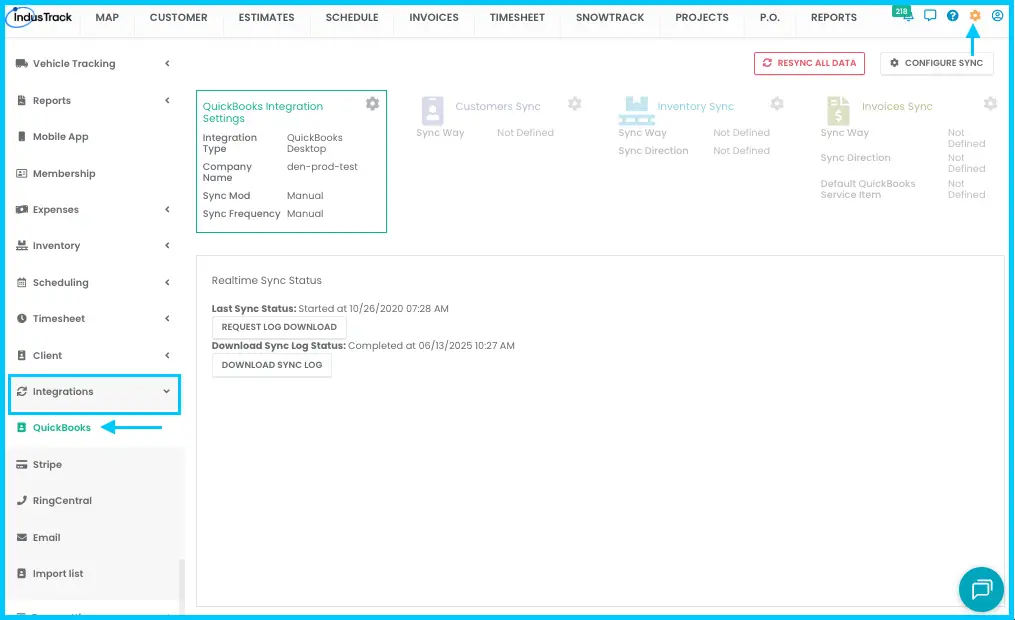Click the Invoices Sync title
1015x620 pixels.
tap(897, 106)
